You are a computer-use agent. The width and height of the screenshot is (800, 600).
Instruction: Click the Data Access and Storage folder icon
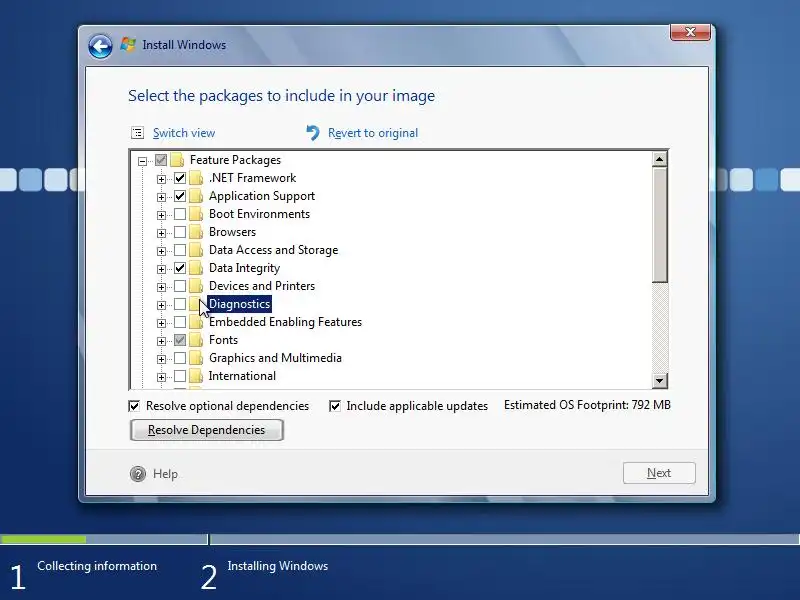pos(196,250)
